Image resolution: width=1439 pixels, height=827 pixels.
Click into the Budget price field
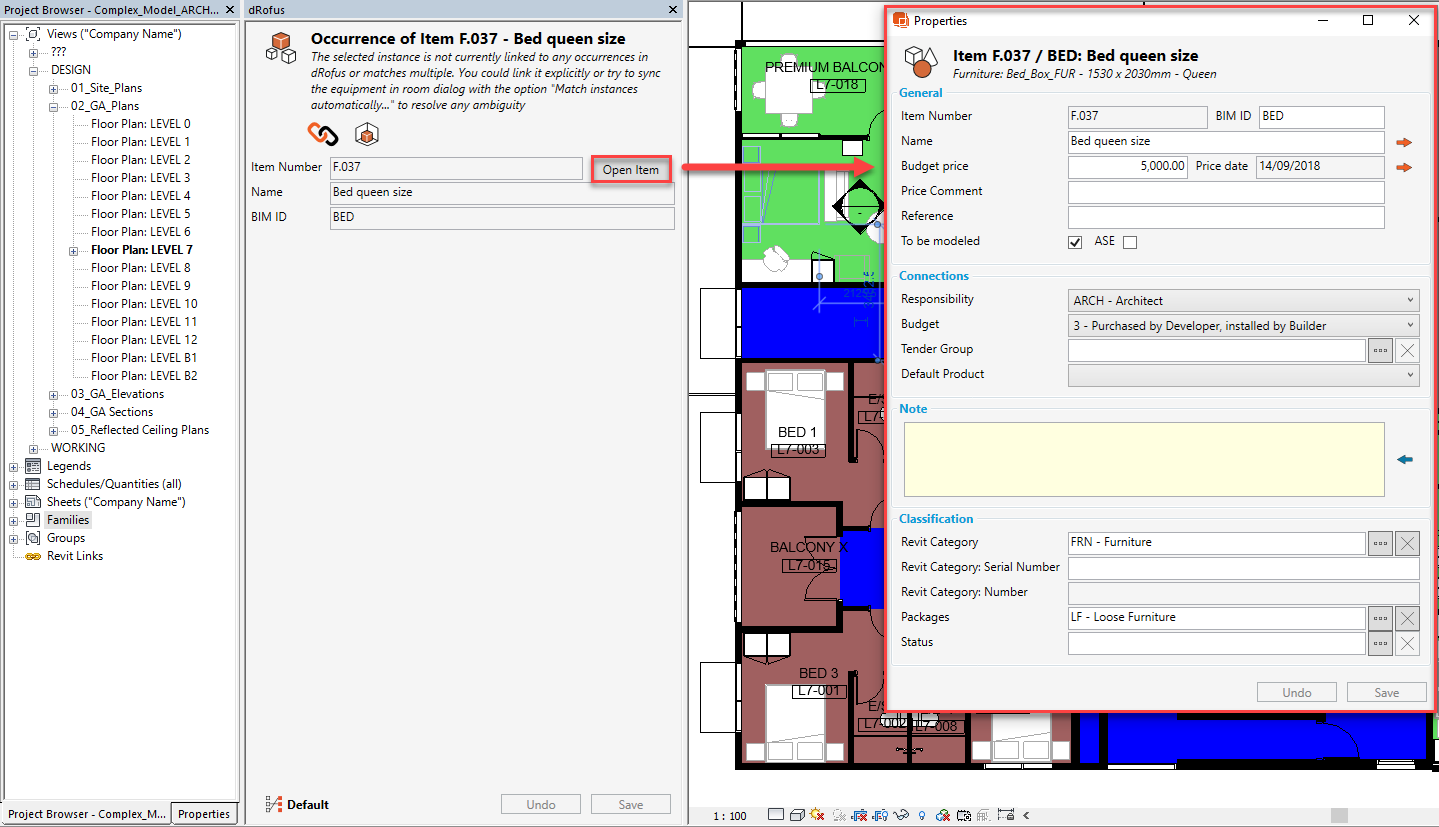click(1127, 167)
